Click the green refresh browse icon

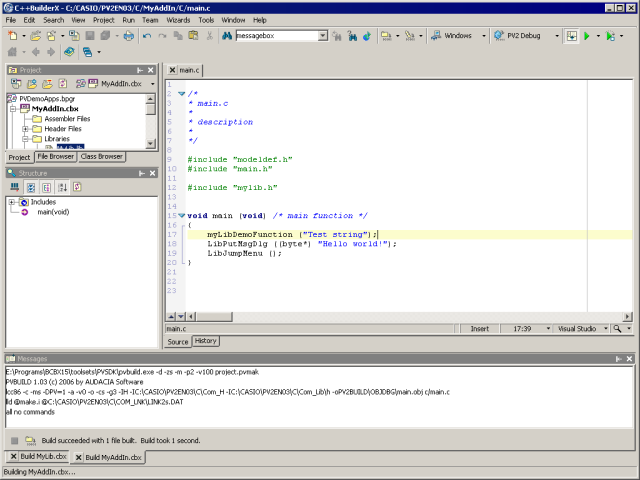367,36
